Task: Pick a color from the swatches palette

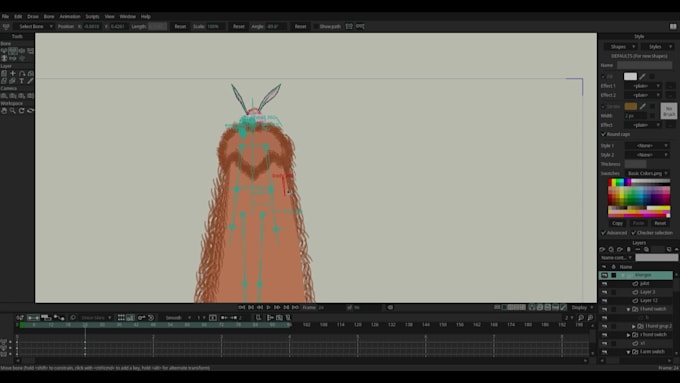Action: (x=639, y=198)
